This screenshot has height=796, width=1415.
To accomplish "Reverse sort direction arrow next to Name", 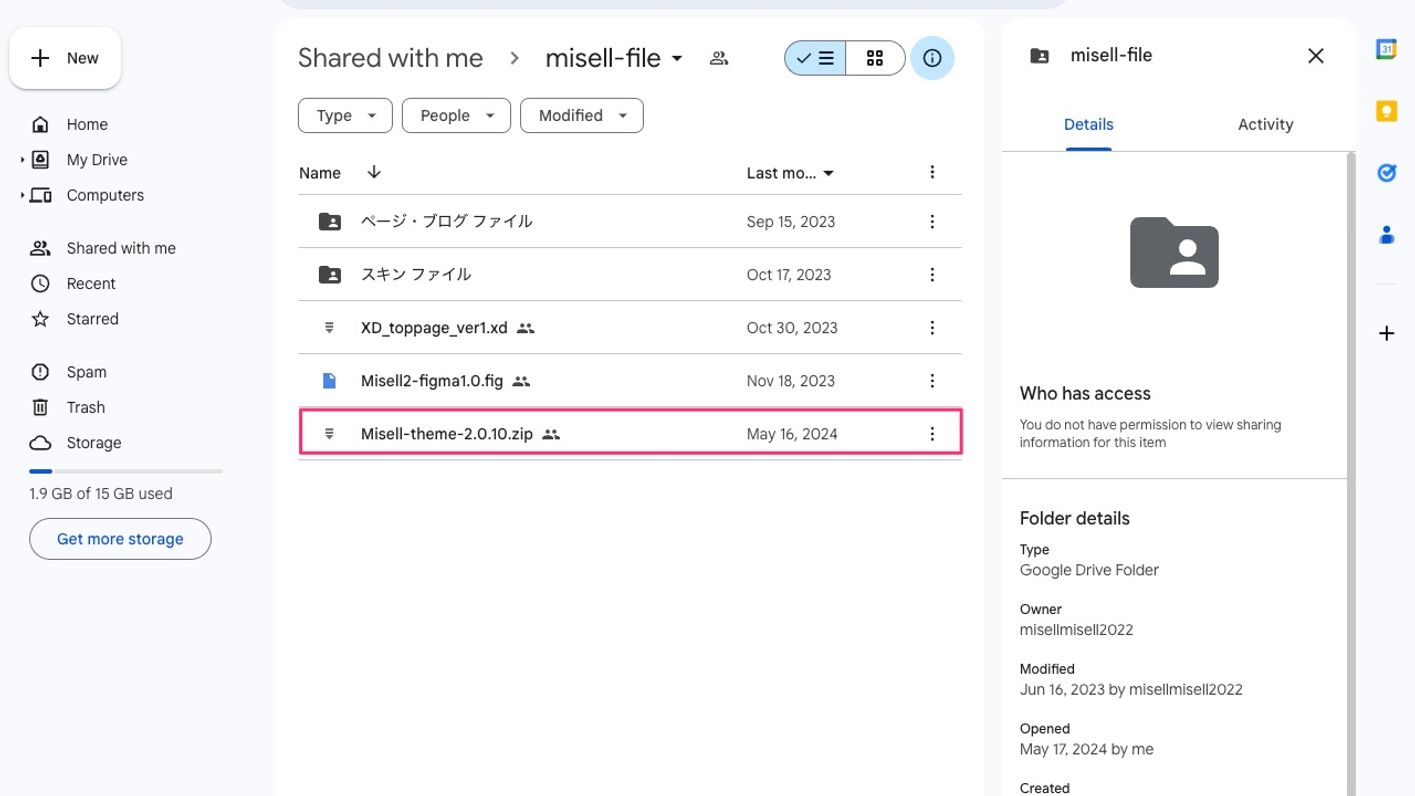I will coord(374,172).
